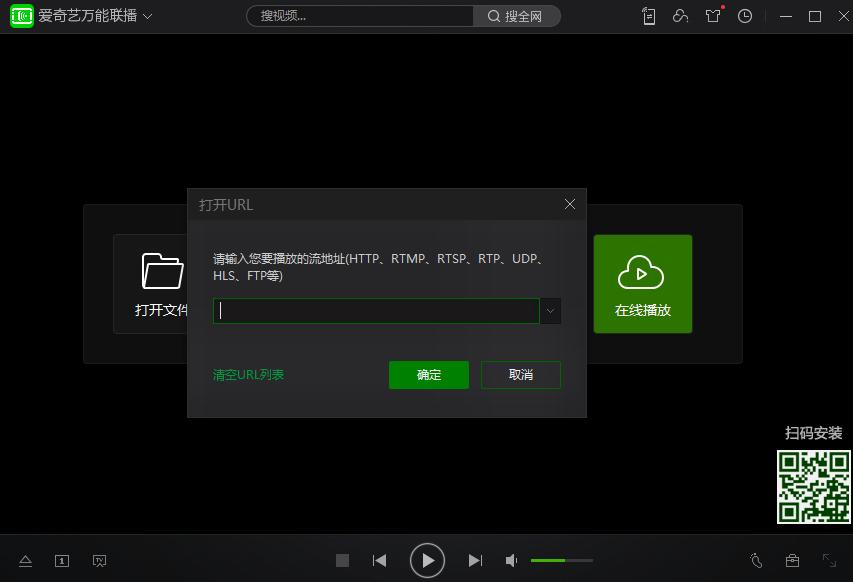Viewport: 853px width, 582px height.
Task: Click the 搜全网 search button
Action: (515, 16)
